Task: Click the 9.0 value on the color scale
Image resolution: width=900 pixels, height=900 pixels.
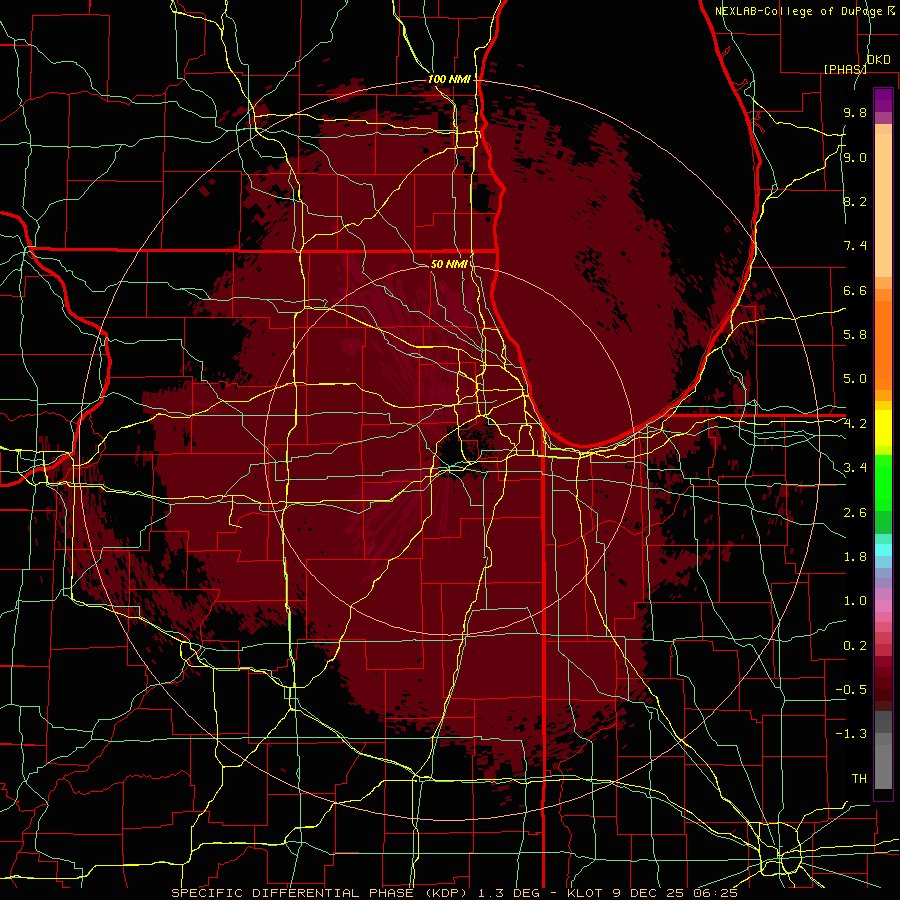Action: click(x=855, y=158)
